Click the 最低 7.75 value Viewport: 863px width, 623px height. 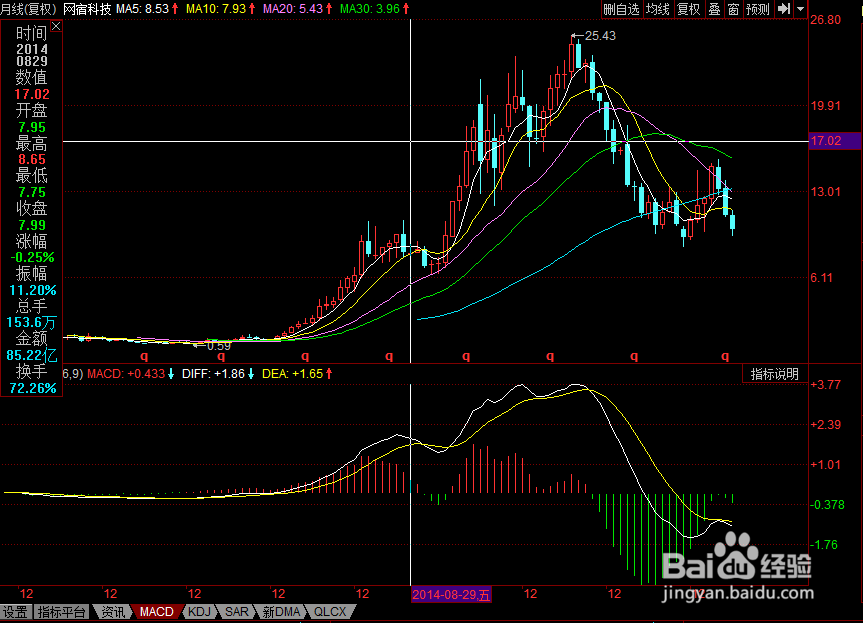pyautogui.click(x=32, y=192)
